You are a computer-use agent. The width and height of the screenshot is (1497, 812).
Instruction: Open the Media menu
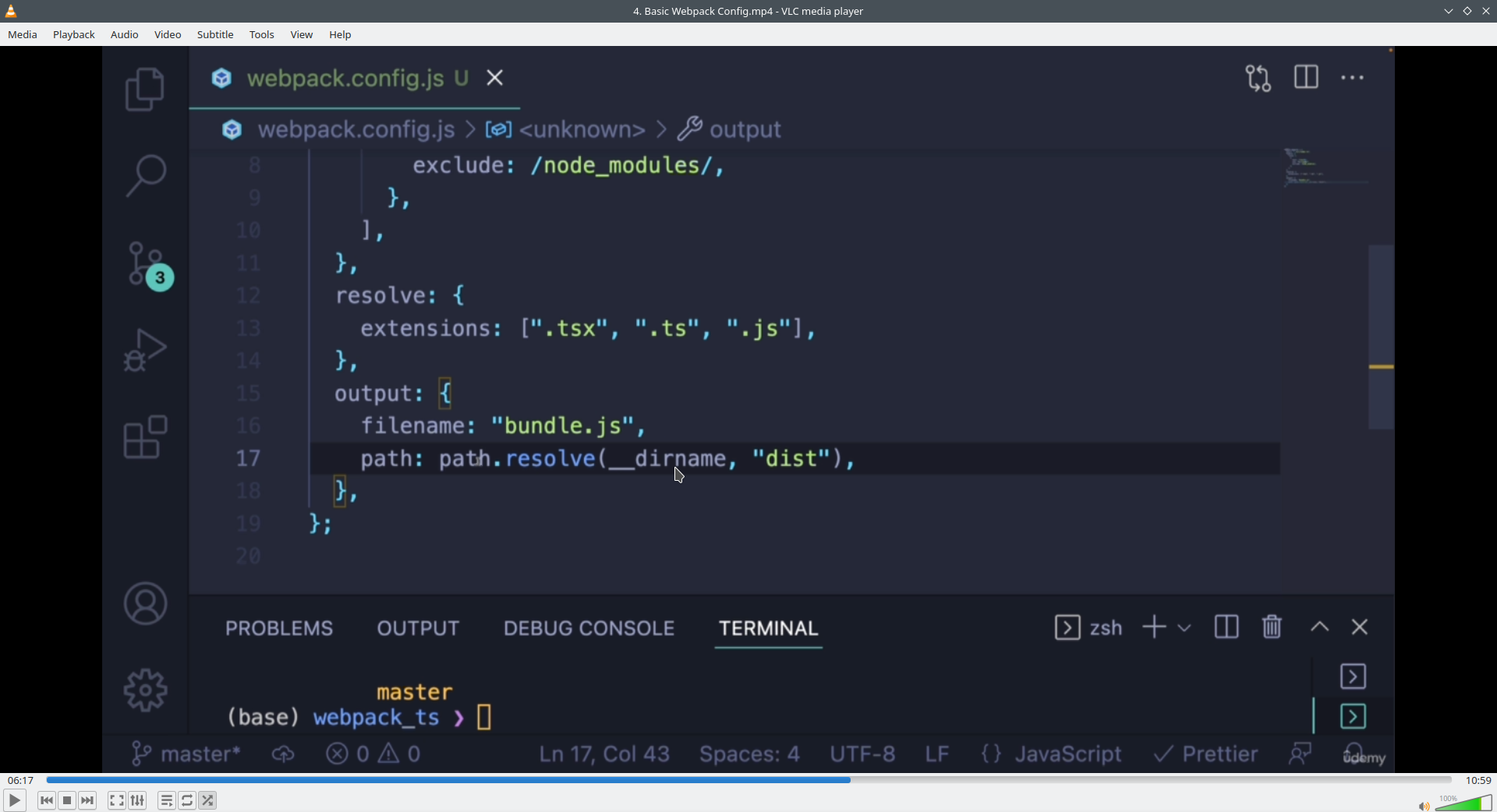click(x=23, y=34)
